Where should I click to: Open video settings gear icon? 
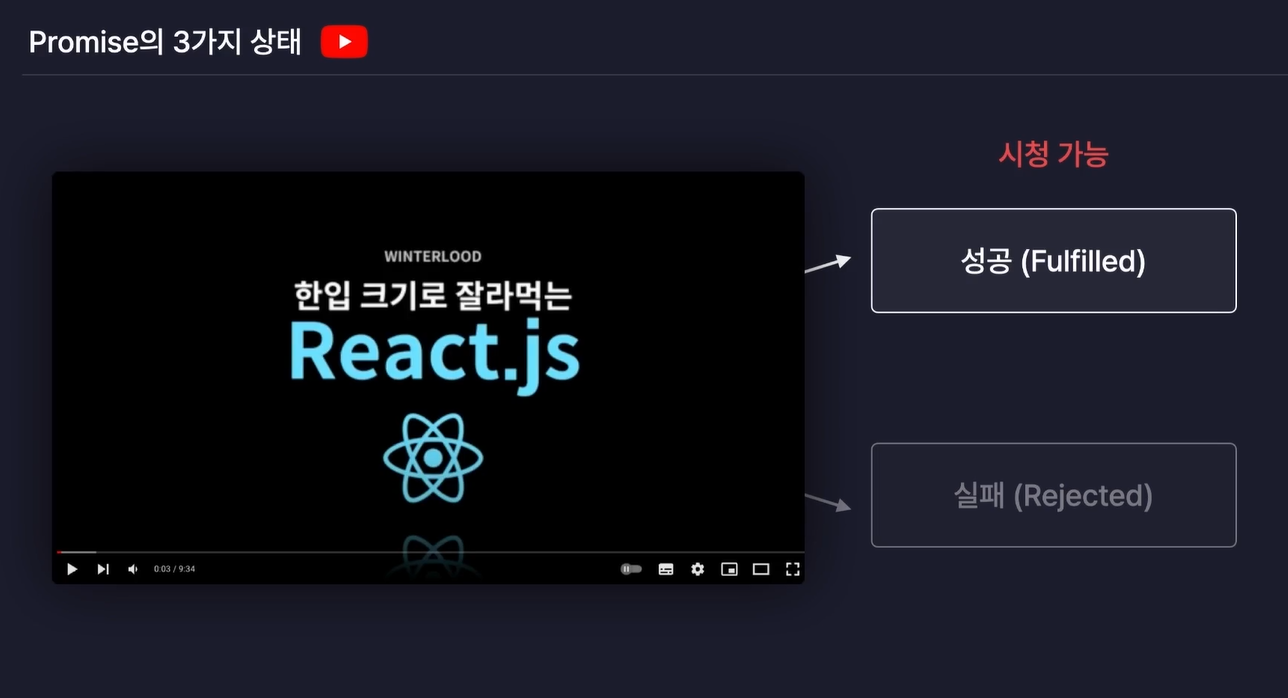[698, 569]
